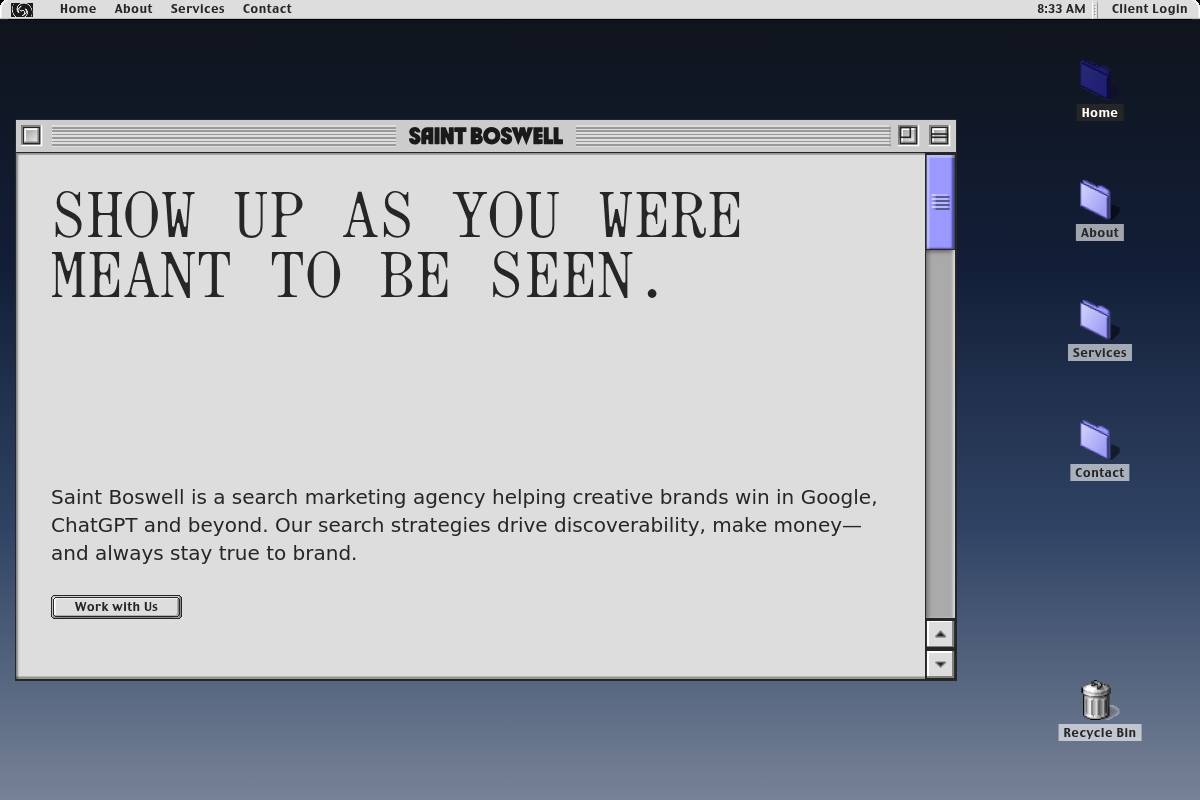The height and width of the screenshot is (800, 1200).
Task: Open the About menu in menu bar
Action: 133,9
